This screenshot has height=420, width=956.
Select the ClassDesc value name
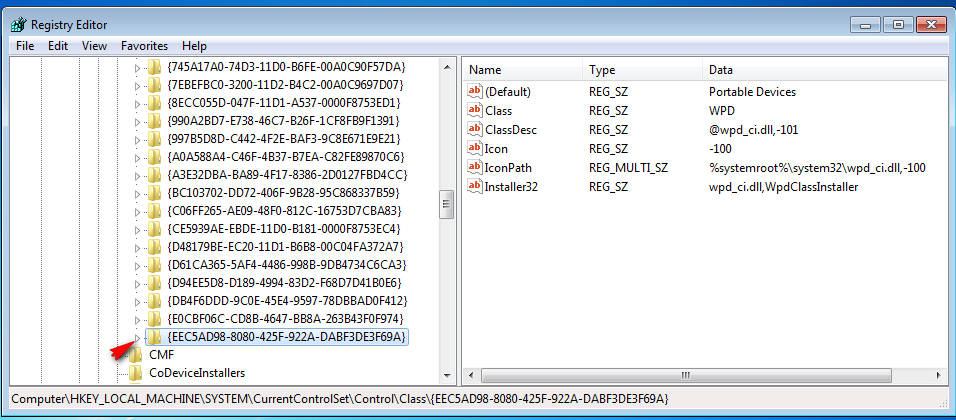[x=510, y=130]
